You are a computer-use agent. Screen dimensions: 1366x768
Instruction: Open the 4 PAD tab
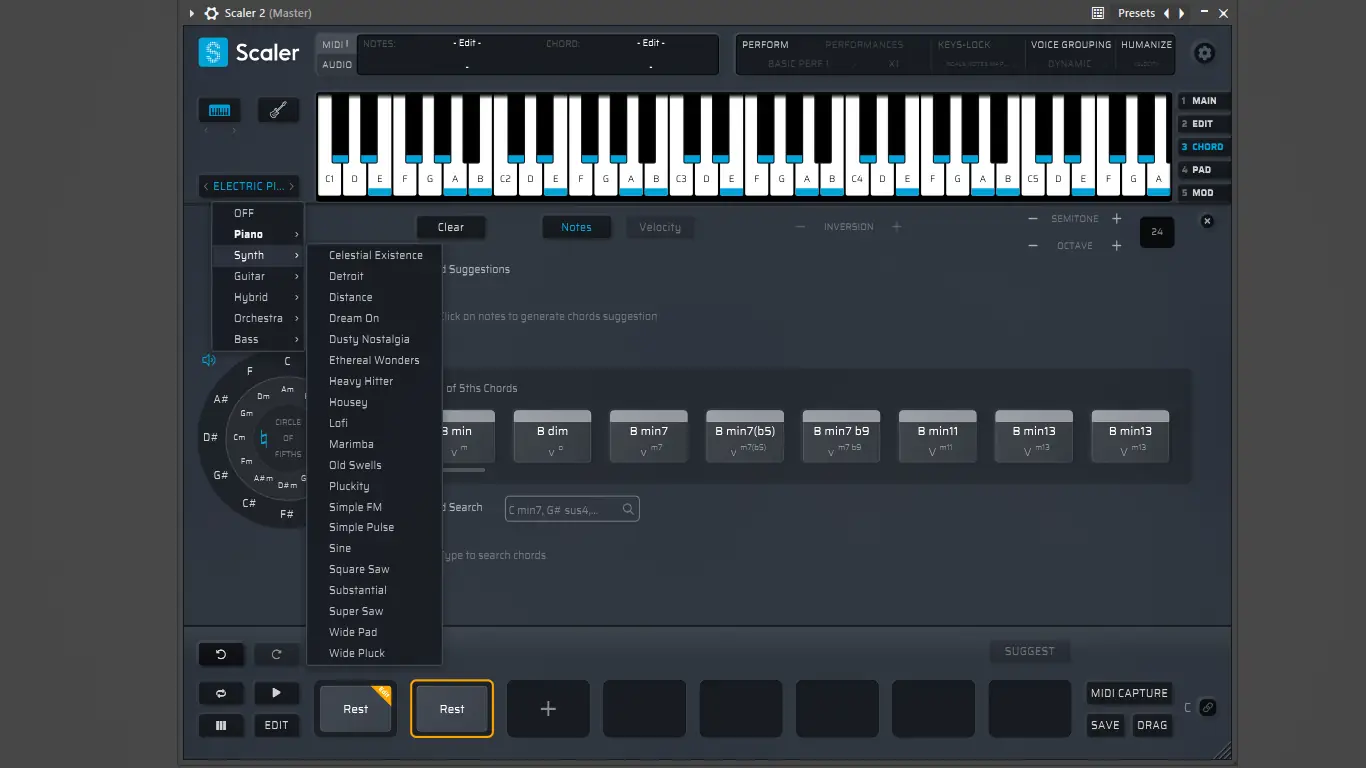1204,170
